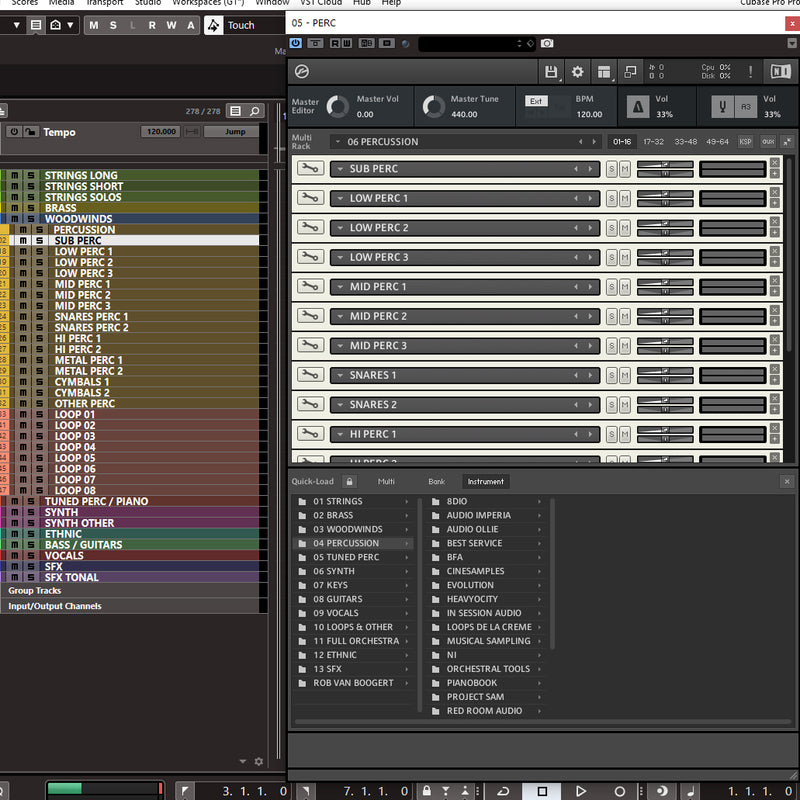This screenshot has height=800, width=800.
Task: Click the Jump button on Tempo track
Action: click(x=235, y=132)
